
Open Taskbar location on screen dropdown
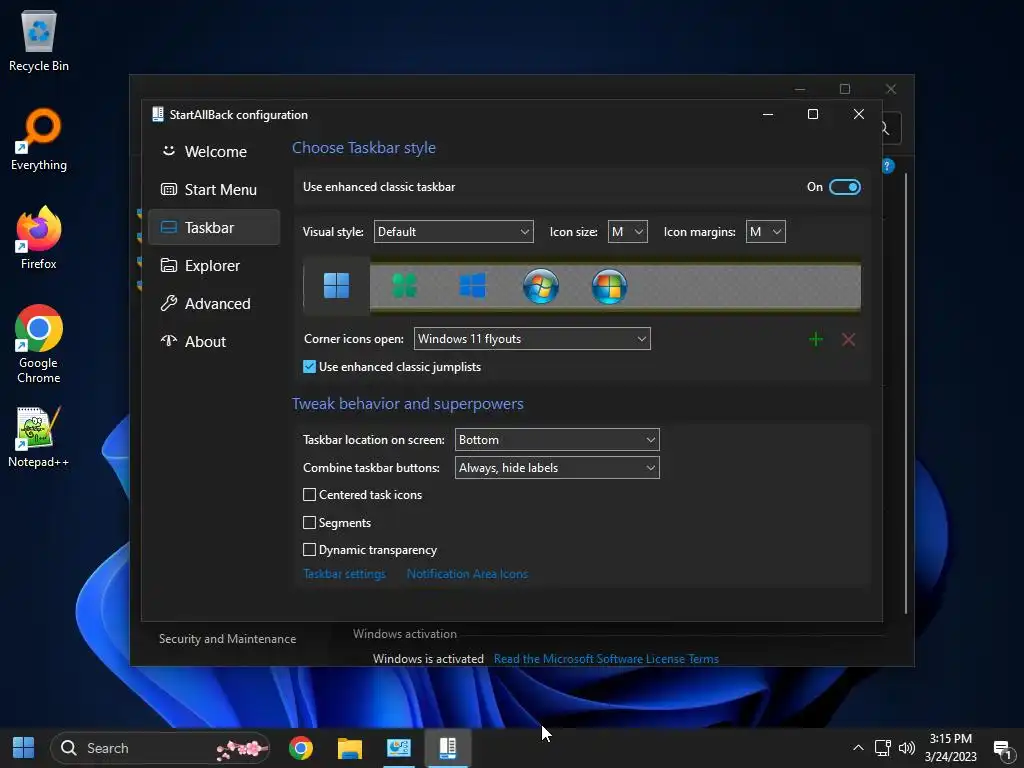tap(557, 440)
